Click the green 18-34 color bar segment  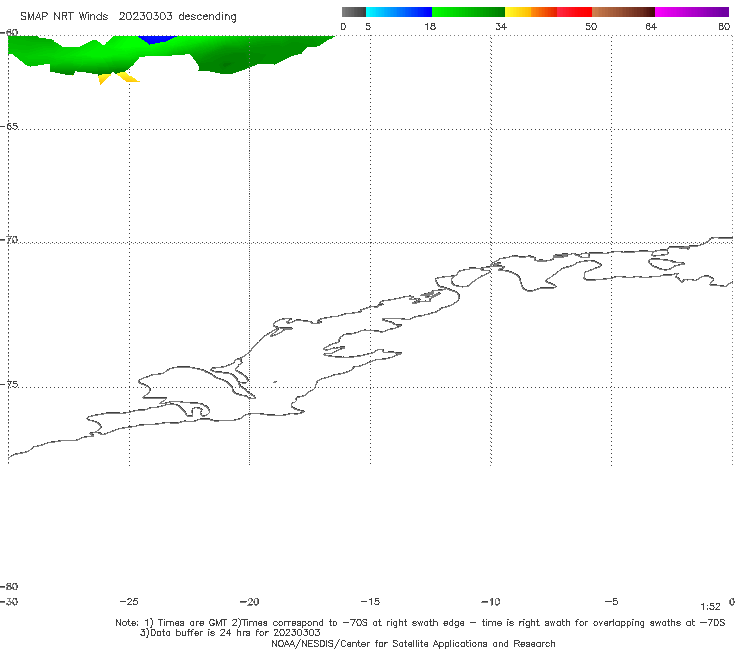(468, 12)
